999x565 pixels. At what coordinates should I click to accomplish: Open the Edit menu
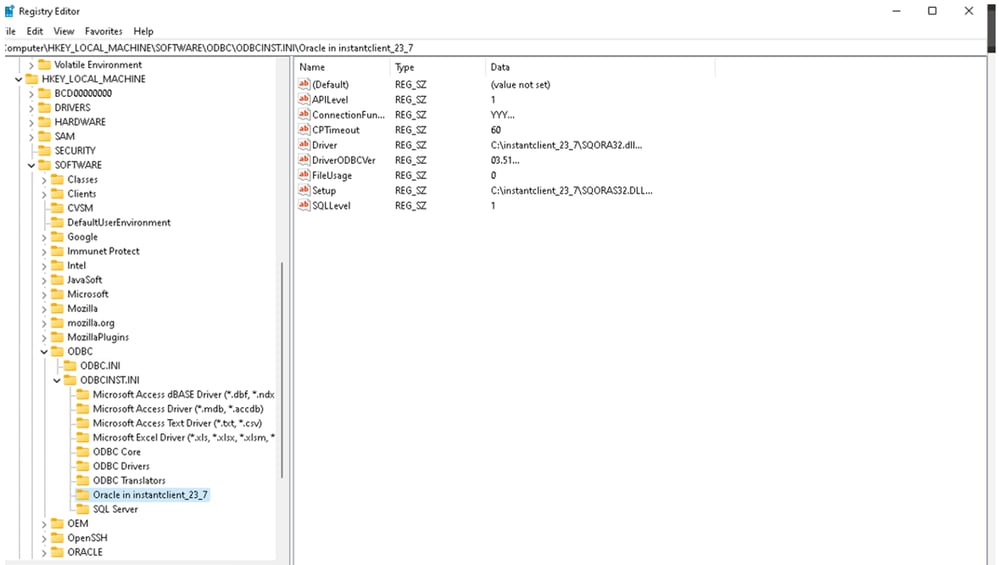(35, 31)
